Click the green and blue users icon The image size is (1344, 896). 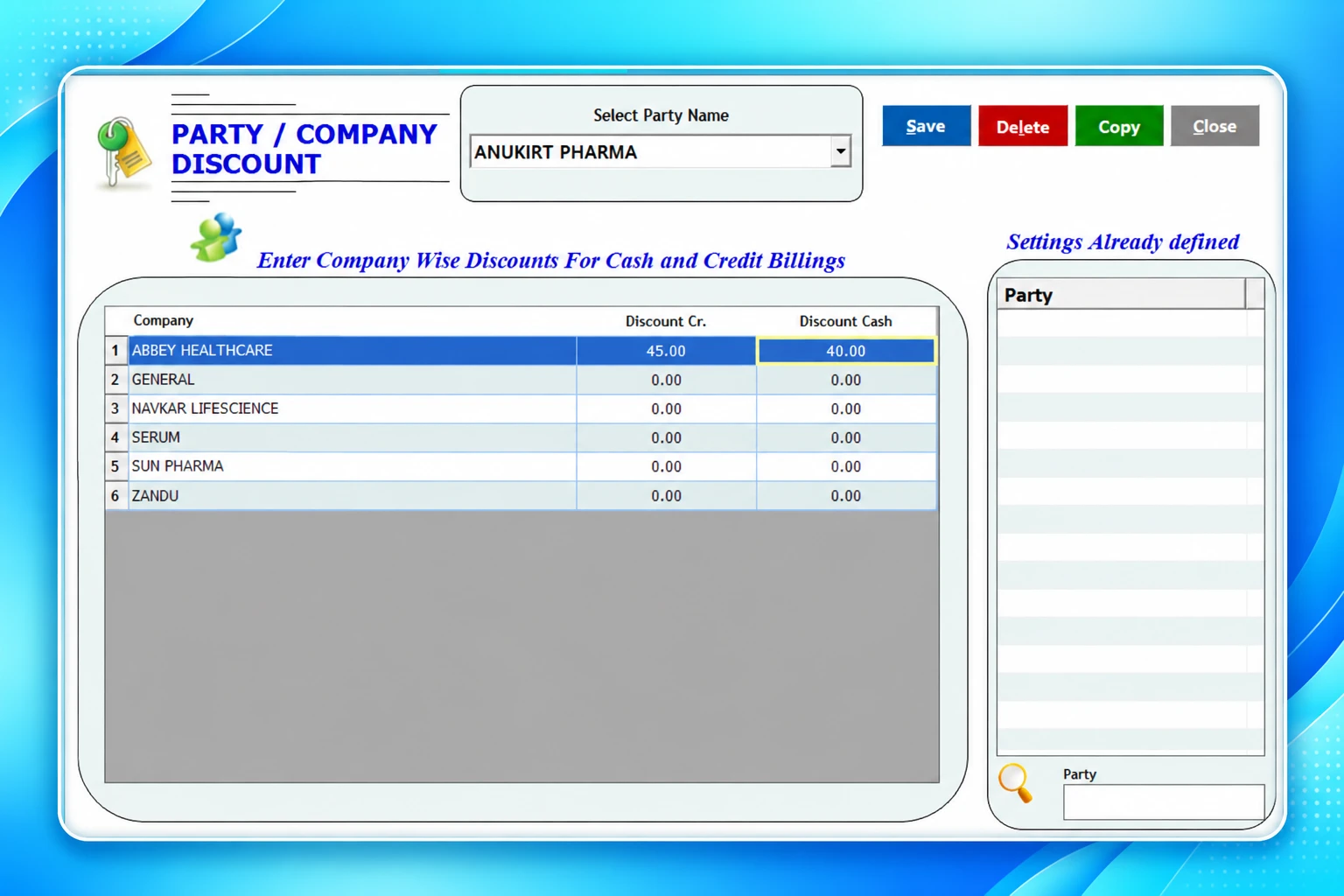coord(215,237)
